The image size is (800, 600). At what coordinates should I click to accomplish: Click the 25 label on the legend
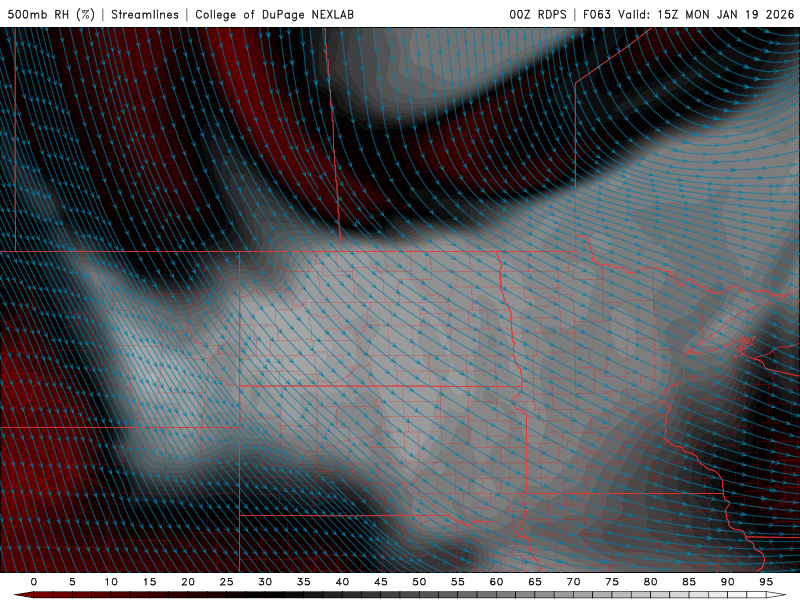point(227,582)
